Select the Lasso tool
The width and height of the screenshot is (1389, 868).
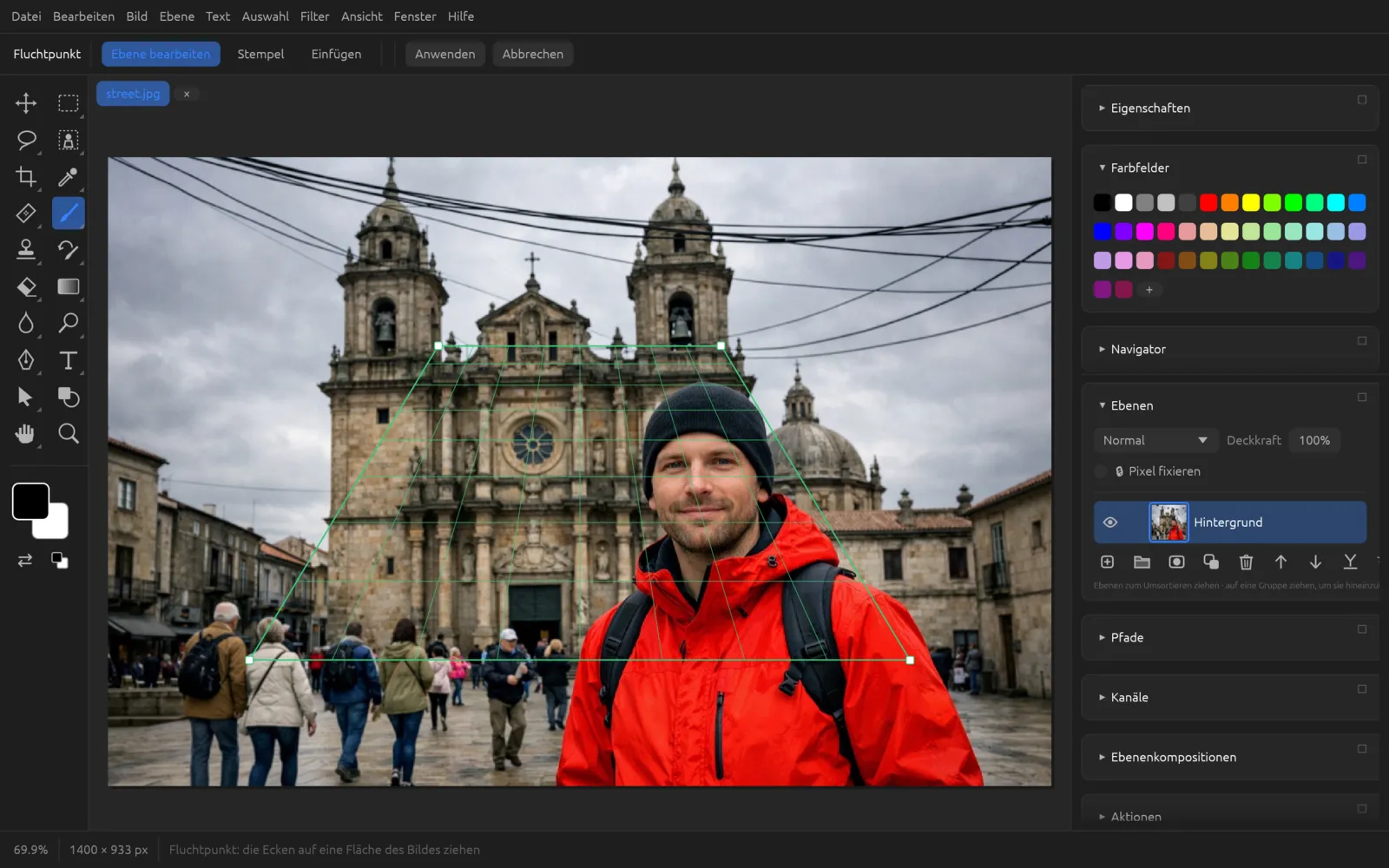[26, 140]
